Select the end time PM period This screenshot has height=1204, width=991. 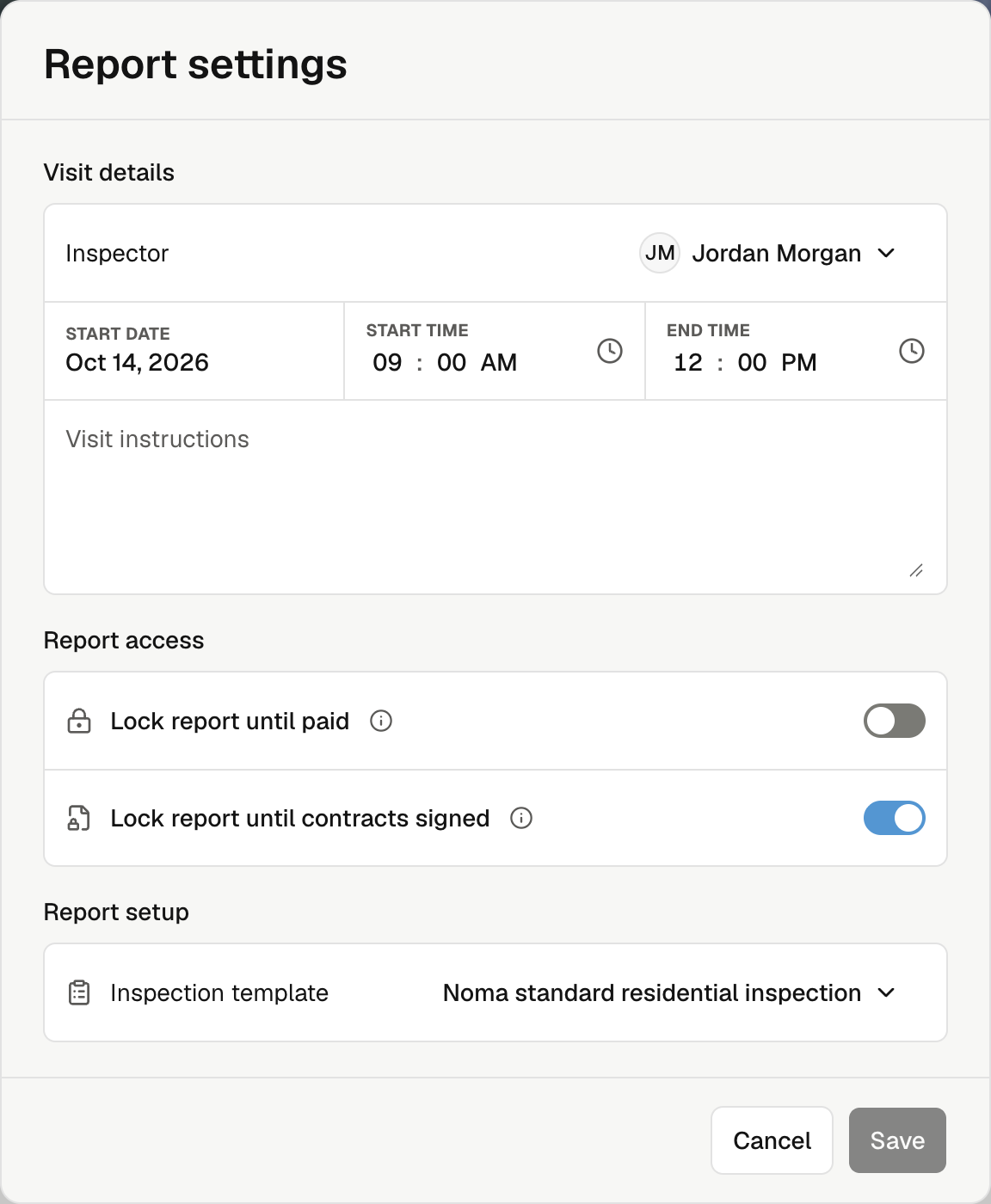pos(799,362)
